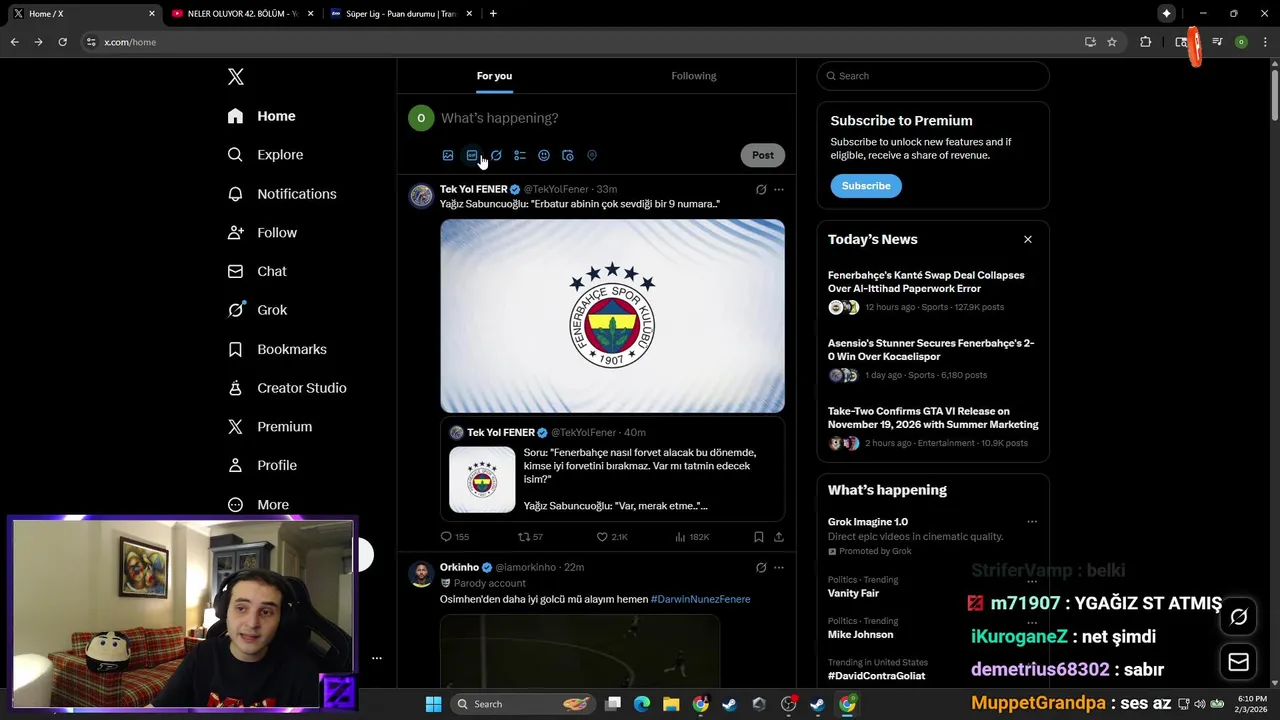This screenshot has width=1280, height=720.
Task: Open Chat from the sidebar
Action: coord(257,271)
